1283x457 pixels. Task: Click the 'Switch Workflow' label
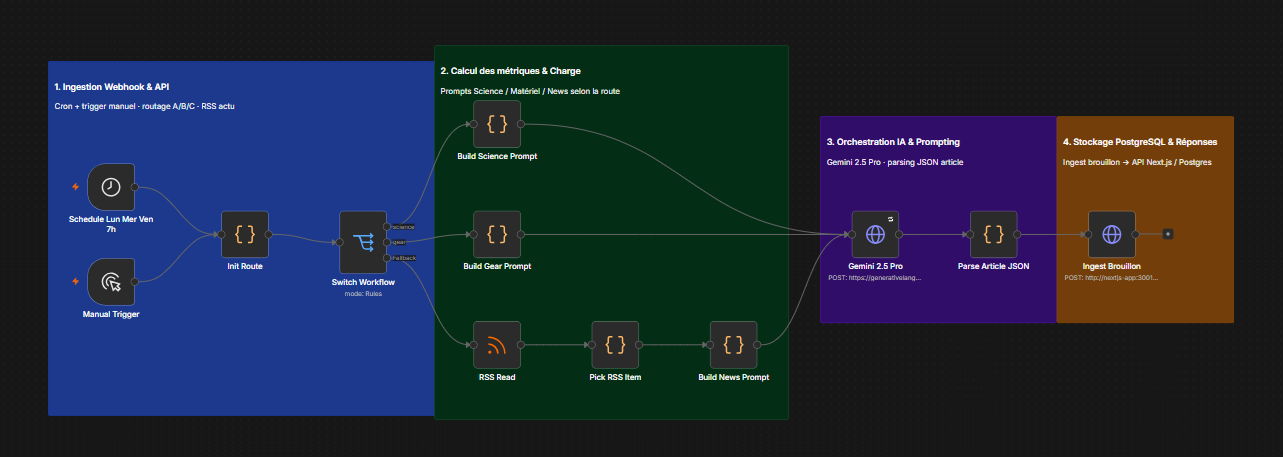[363, 282]
